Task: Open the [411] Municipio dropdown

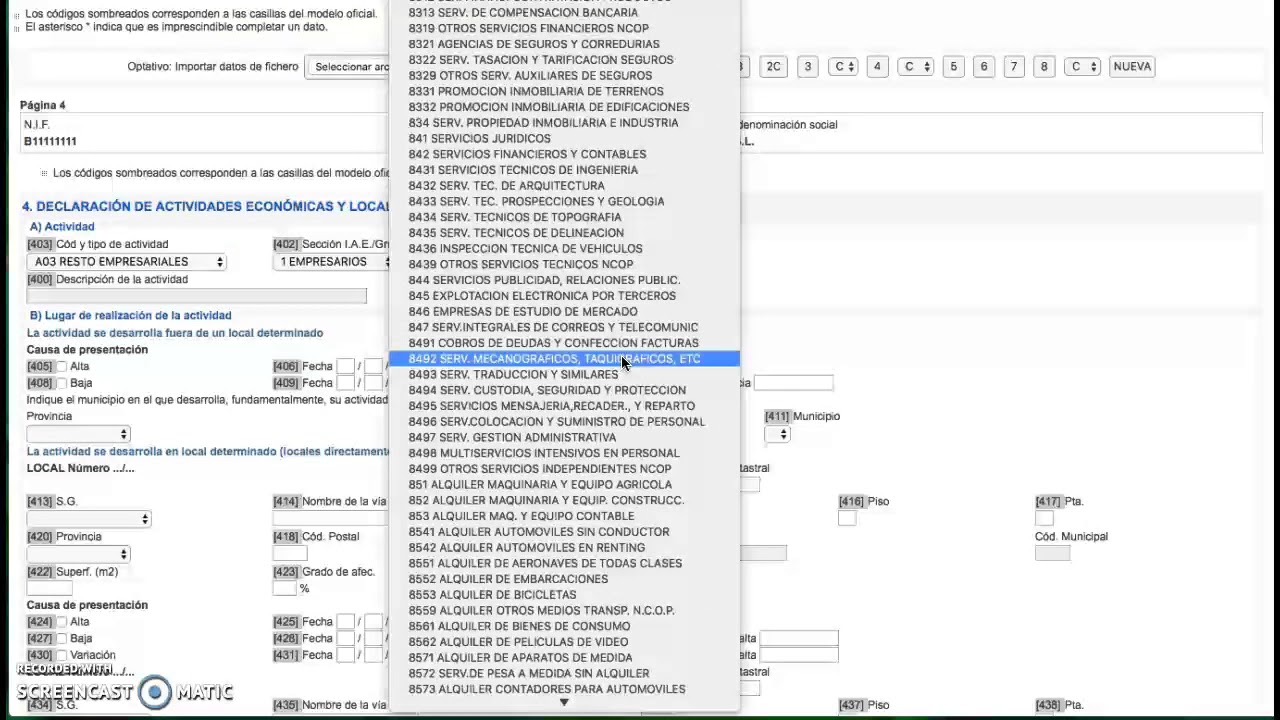Action: click(778, 434)
